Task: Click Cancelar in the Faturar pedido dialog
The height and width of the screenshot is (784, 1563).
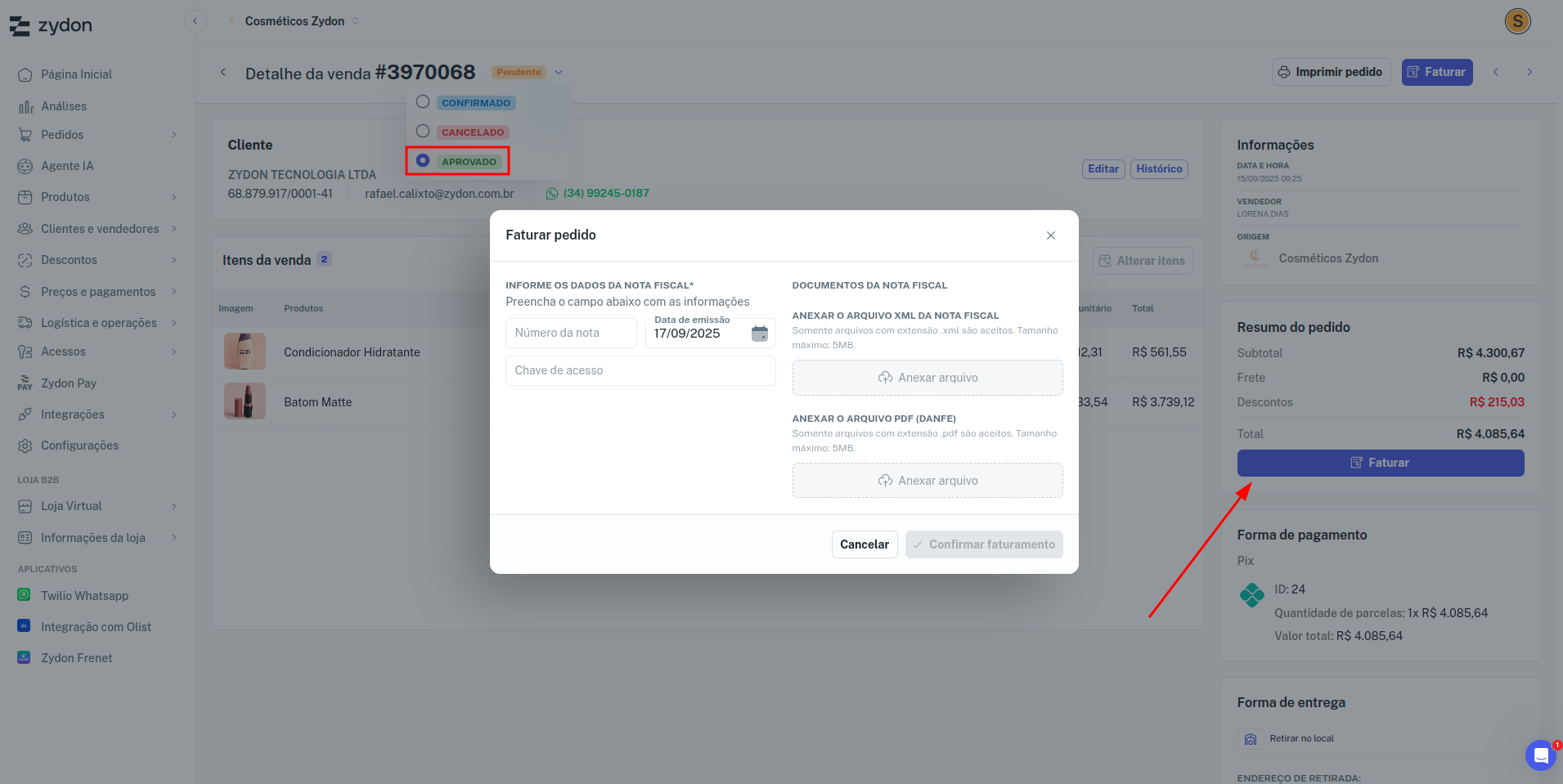Action: (865, 544)
